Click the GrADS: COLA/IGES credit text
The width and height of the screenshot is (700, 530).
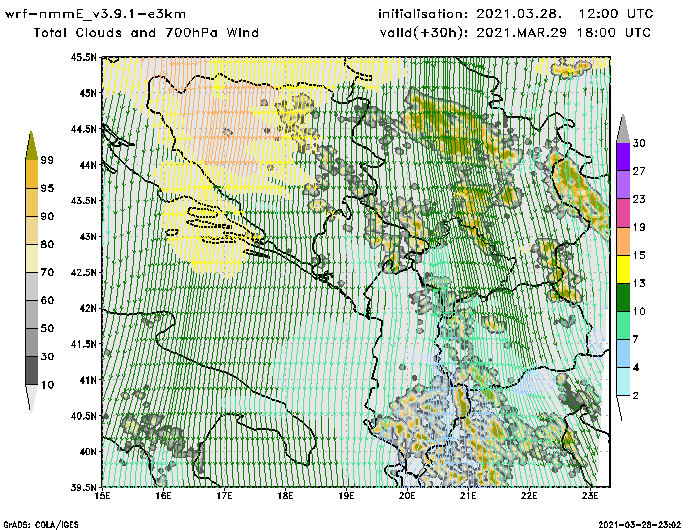(40, 523)
